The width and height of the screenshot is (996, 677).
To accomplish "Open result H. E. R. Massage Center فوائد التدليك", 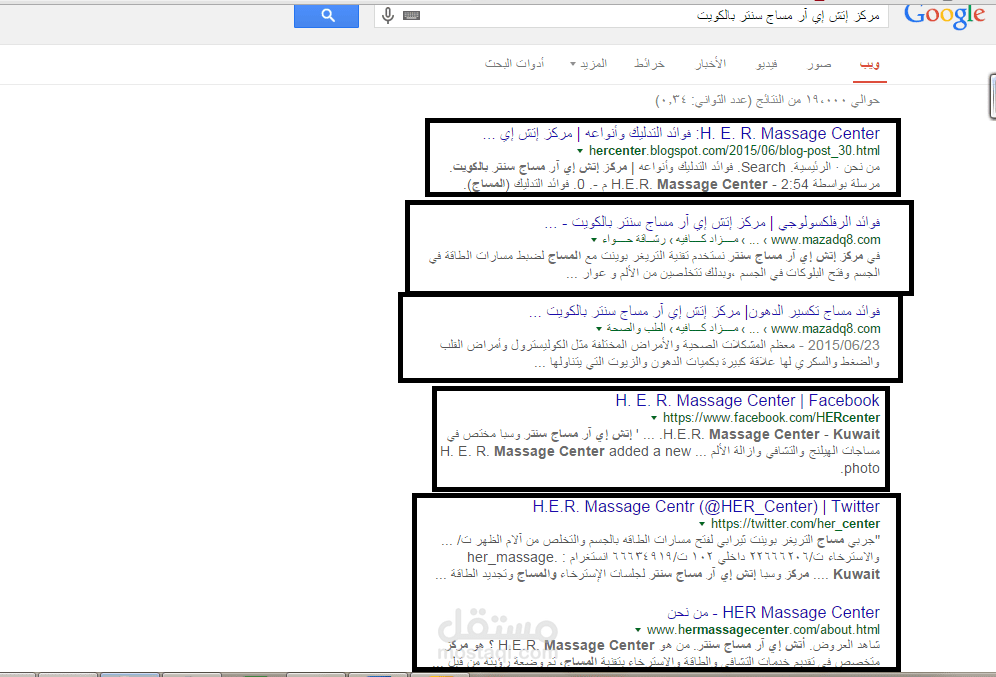I will pos(681,133).
